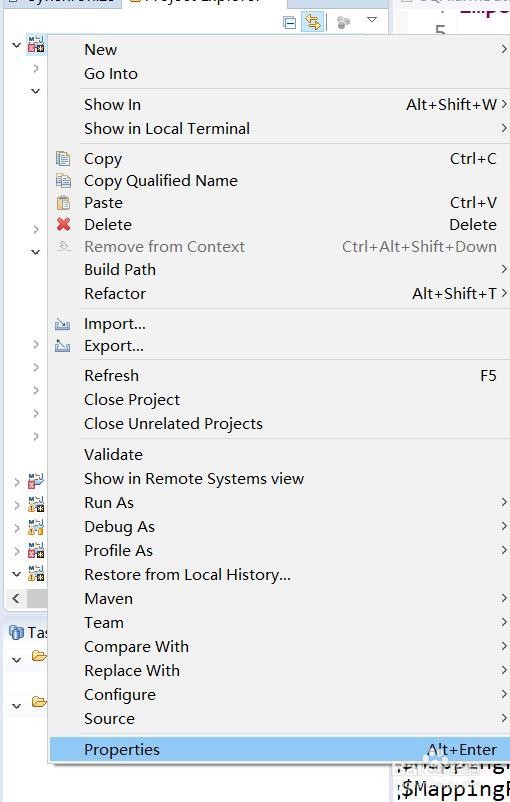Image resolution: width=510 pixels, height=802 pixels.
Task: Click the Collapse All toolbar icon
Action: [290, 23]
